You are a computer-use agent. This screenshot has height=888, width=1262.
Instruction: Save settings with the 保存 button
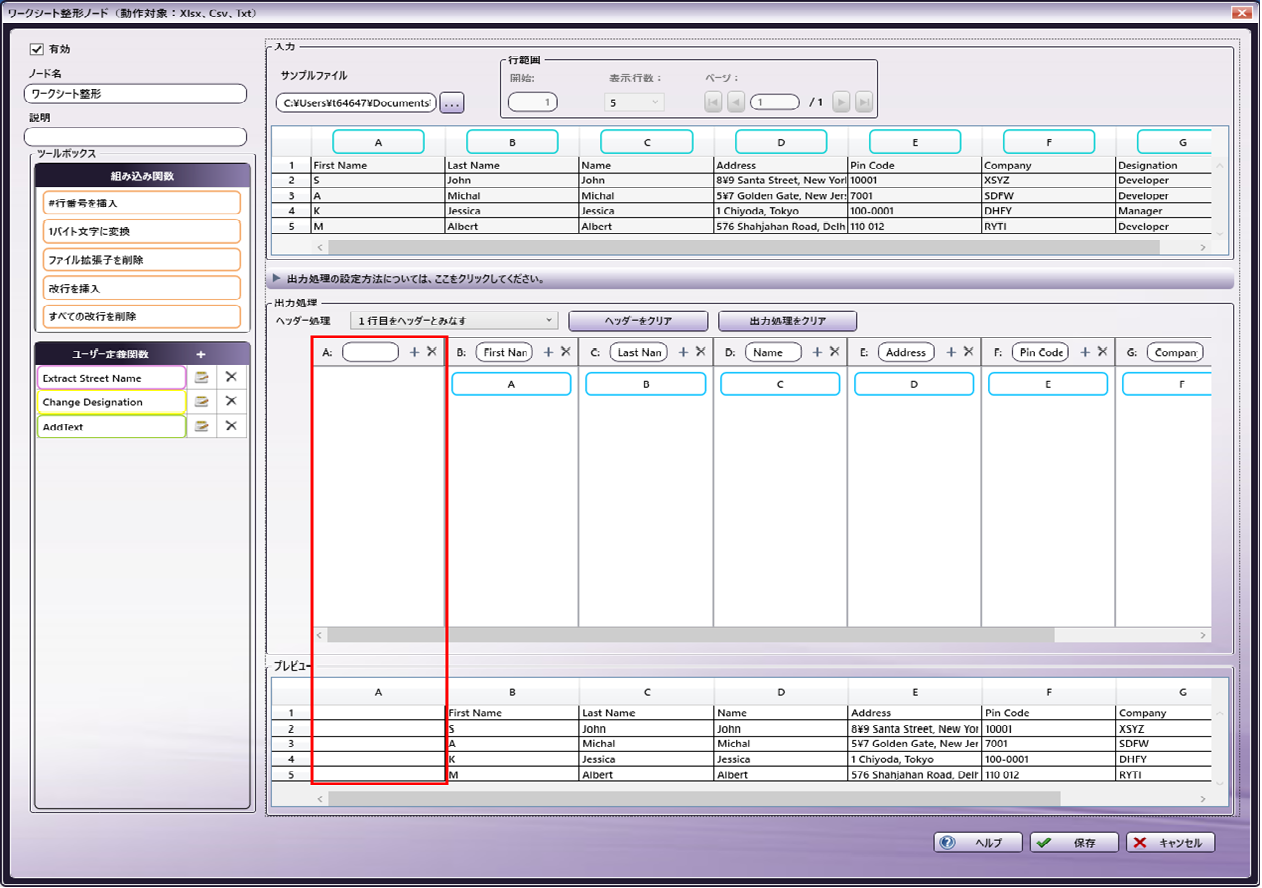click(x=1075, y=843)
